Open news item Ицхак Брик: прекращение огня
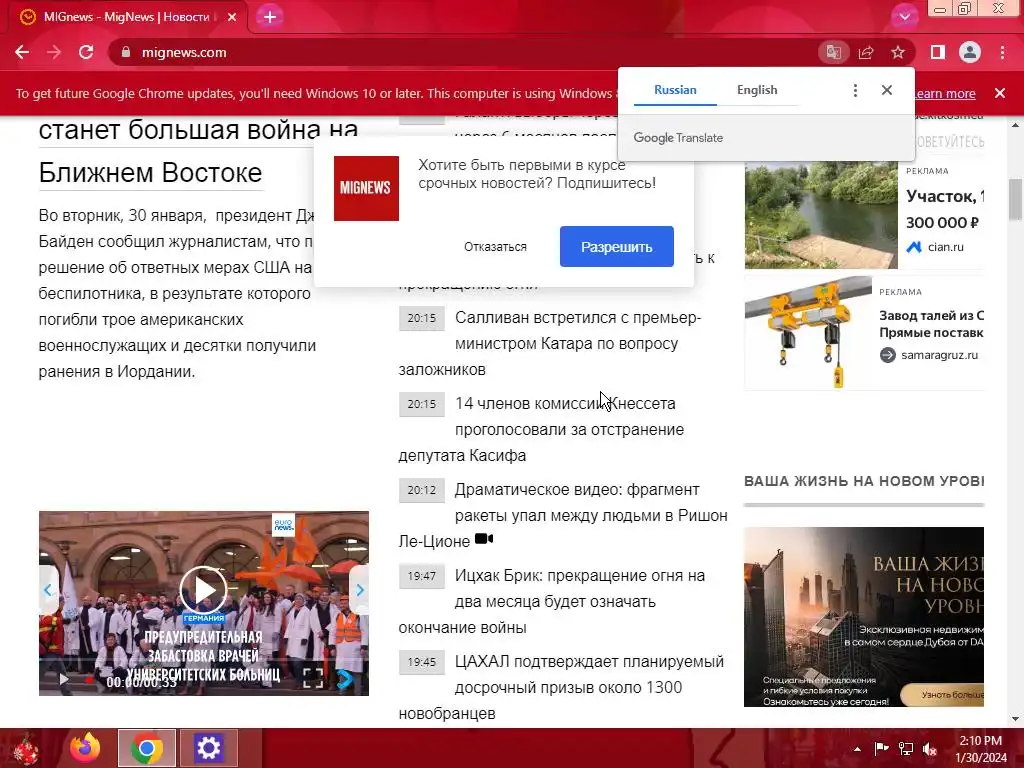 [552, 601]
